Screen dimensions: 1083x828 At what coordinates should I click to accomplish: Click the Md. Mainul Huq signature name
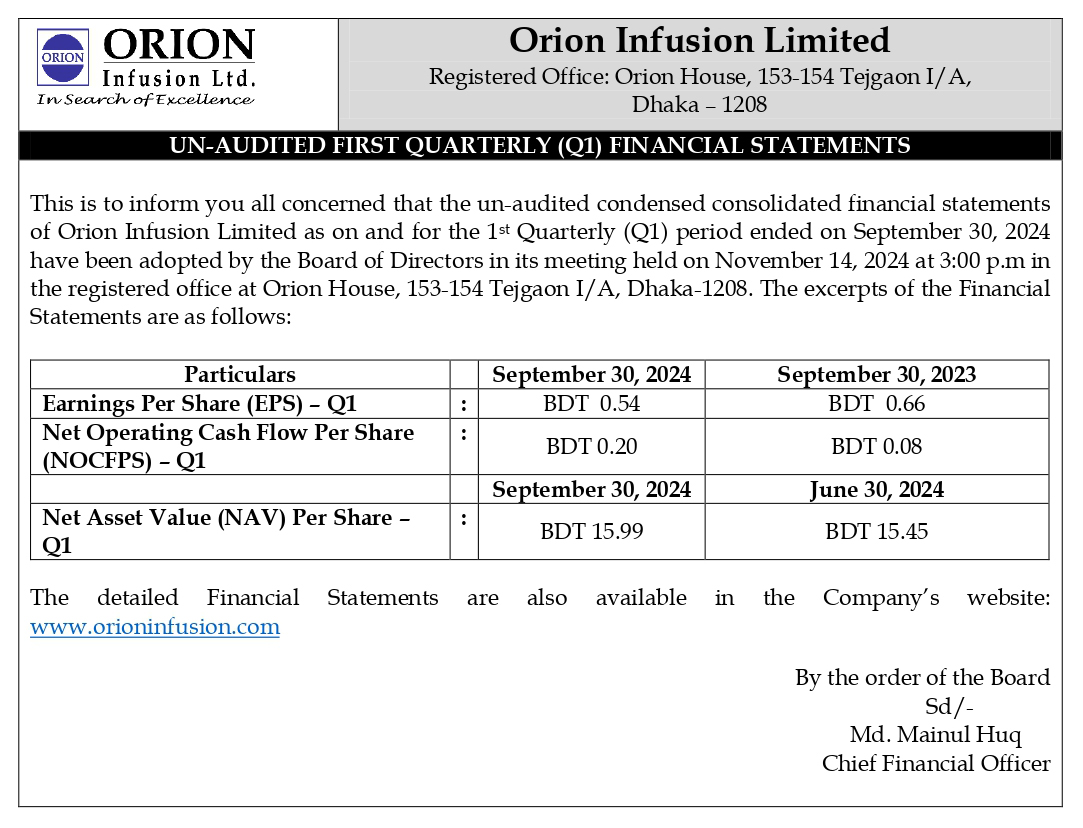point(935,735)
